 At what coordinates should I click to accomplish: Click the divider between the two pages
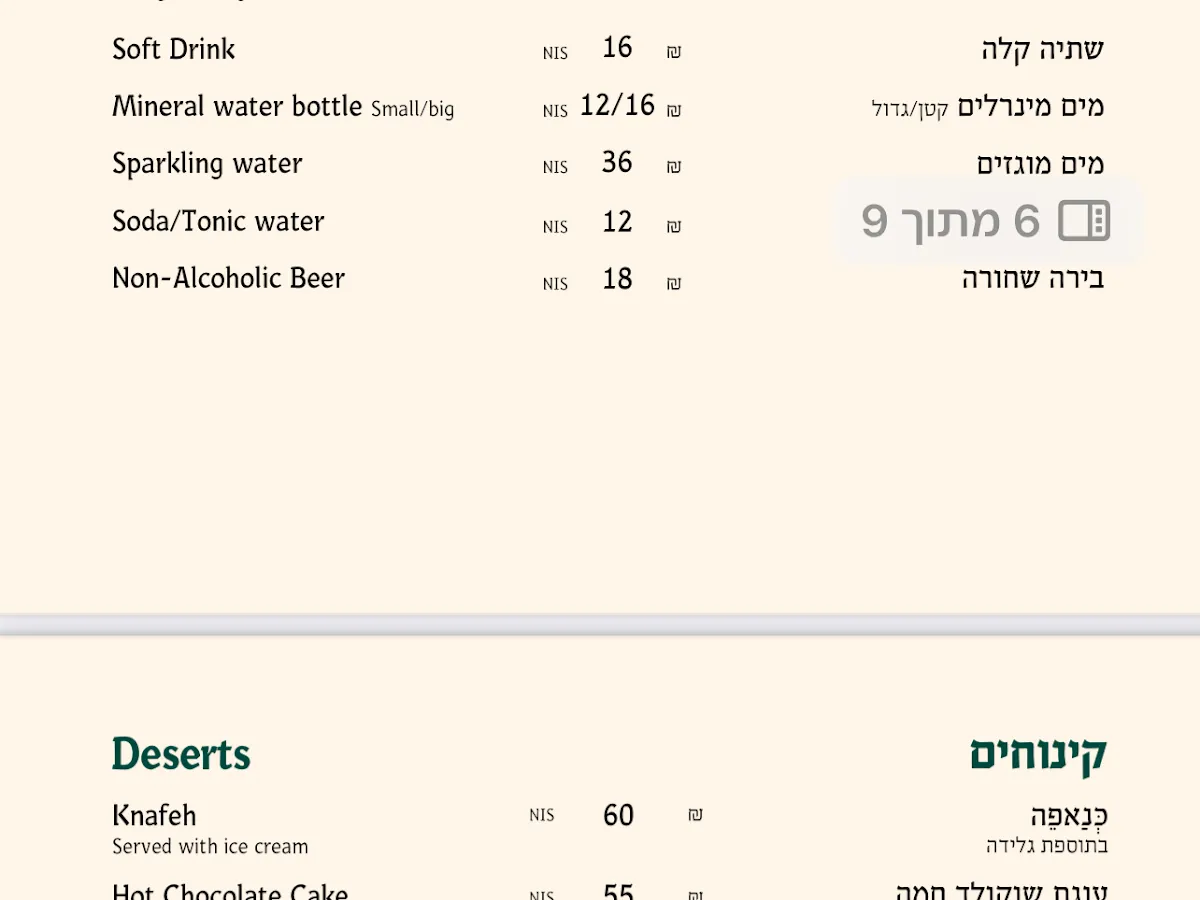tap(600, 624)
